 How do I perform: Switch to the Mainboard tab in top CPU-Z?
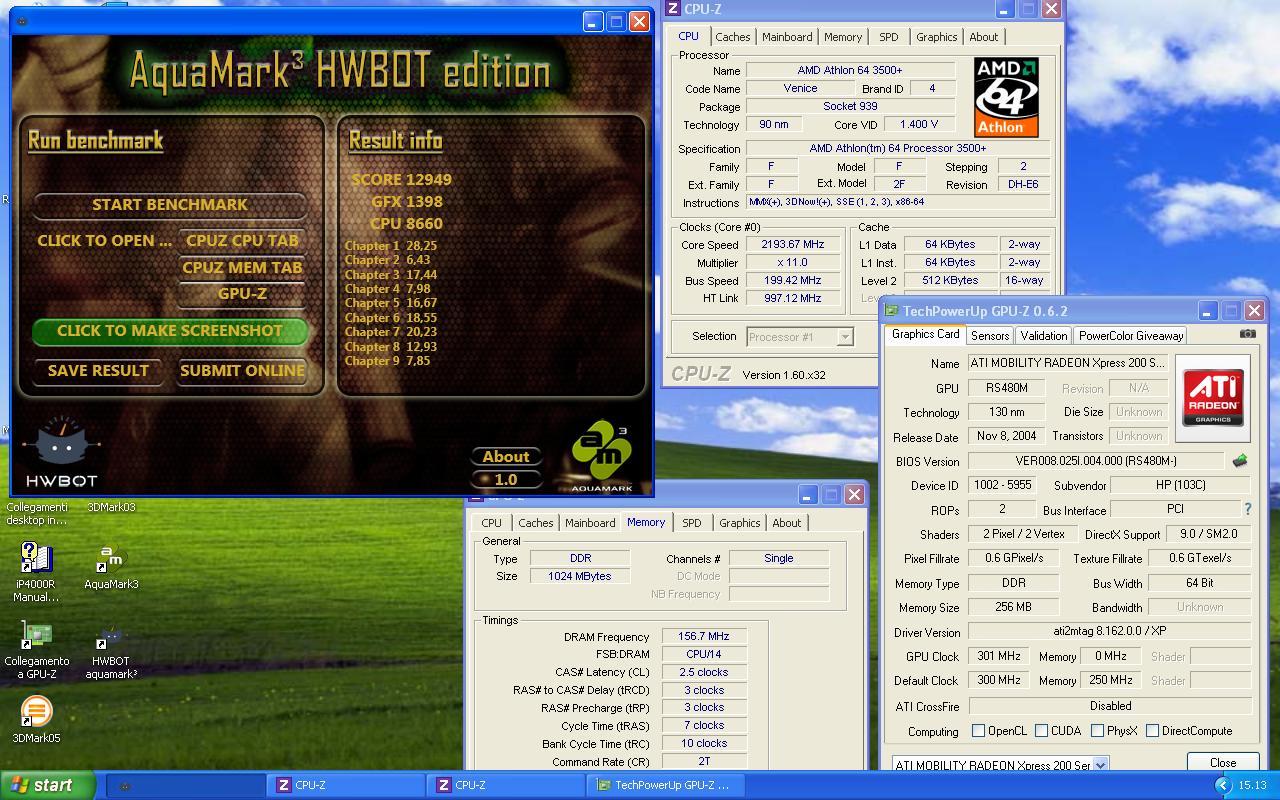[x=787, y=37]
